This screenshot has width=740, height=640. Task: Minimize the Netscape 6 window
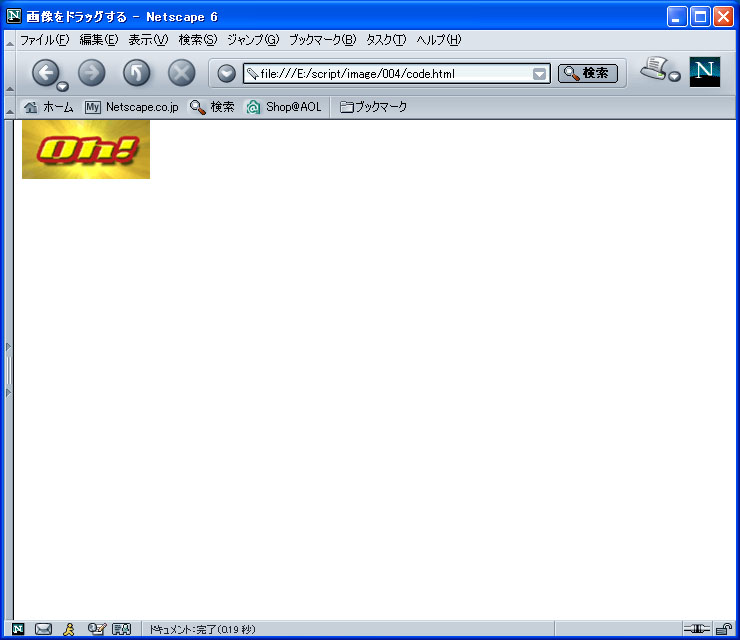pos(677,17)
